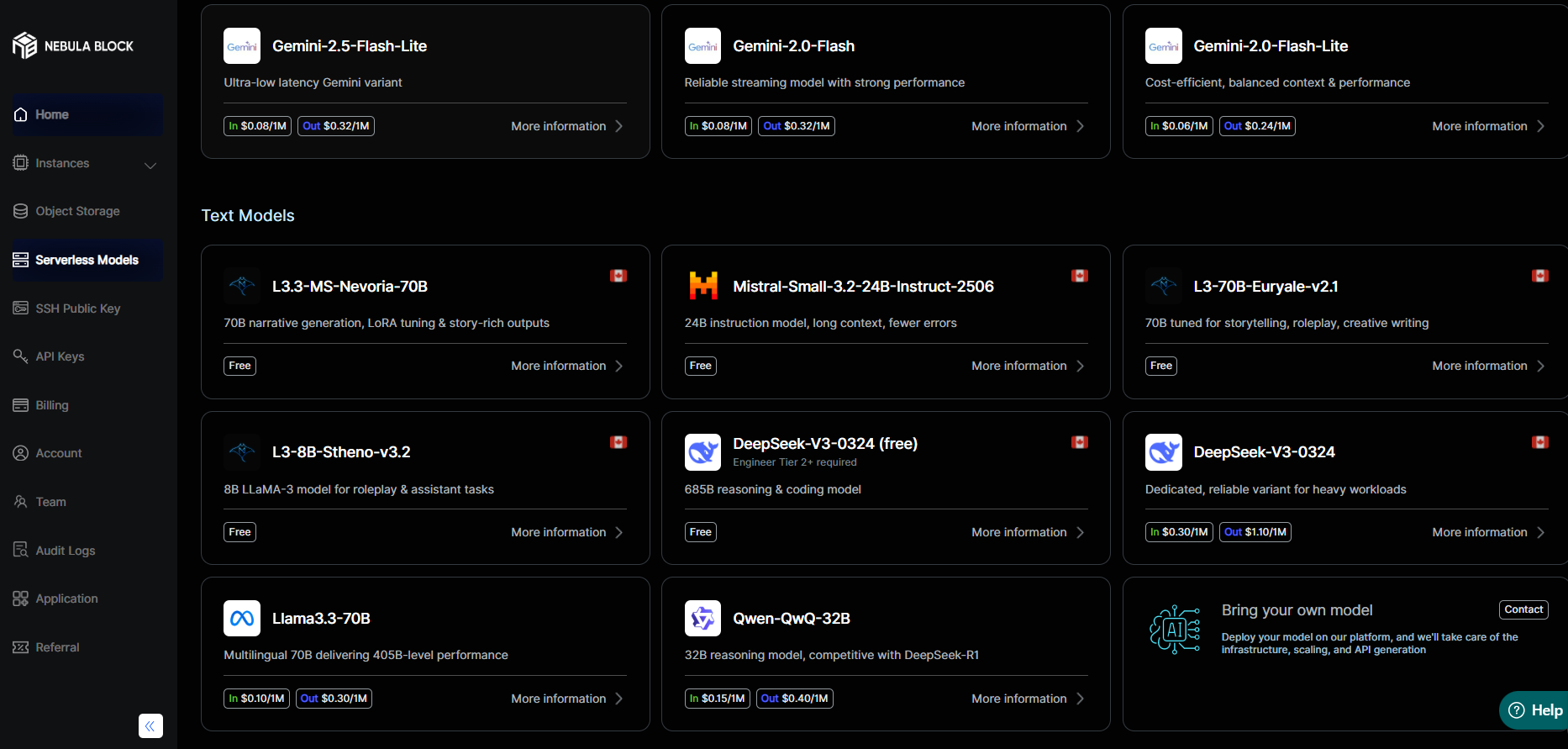Open the API Keys page

[60, 356]
